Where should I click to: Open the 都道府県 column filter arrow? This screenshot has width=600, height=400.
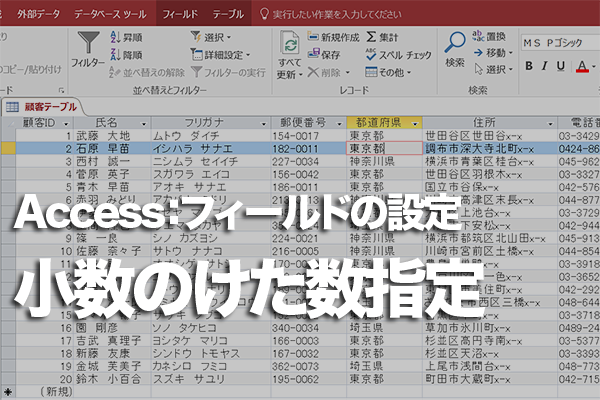tap(415, 124)
